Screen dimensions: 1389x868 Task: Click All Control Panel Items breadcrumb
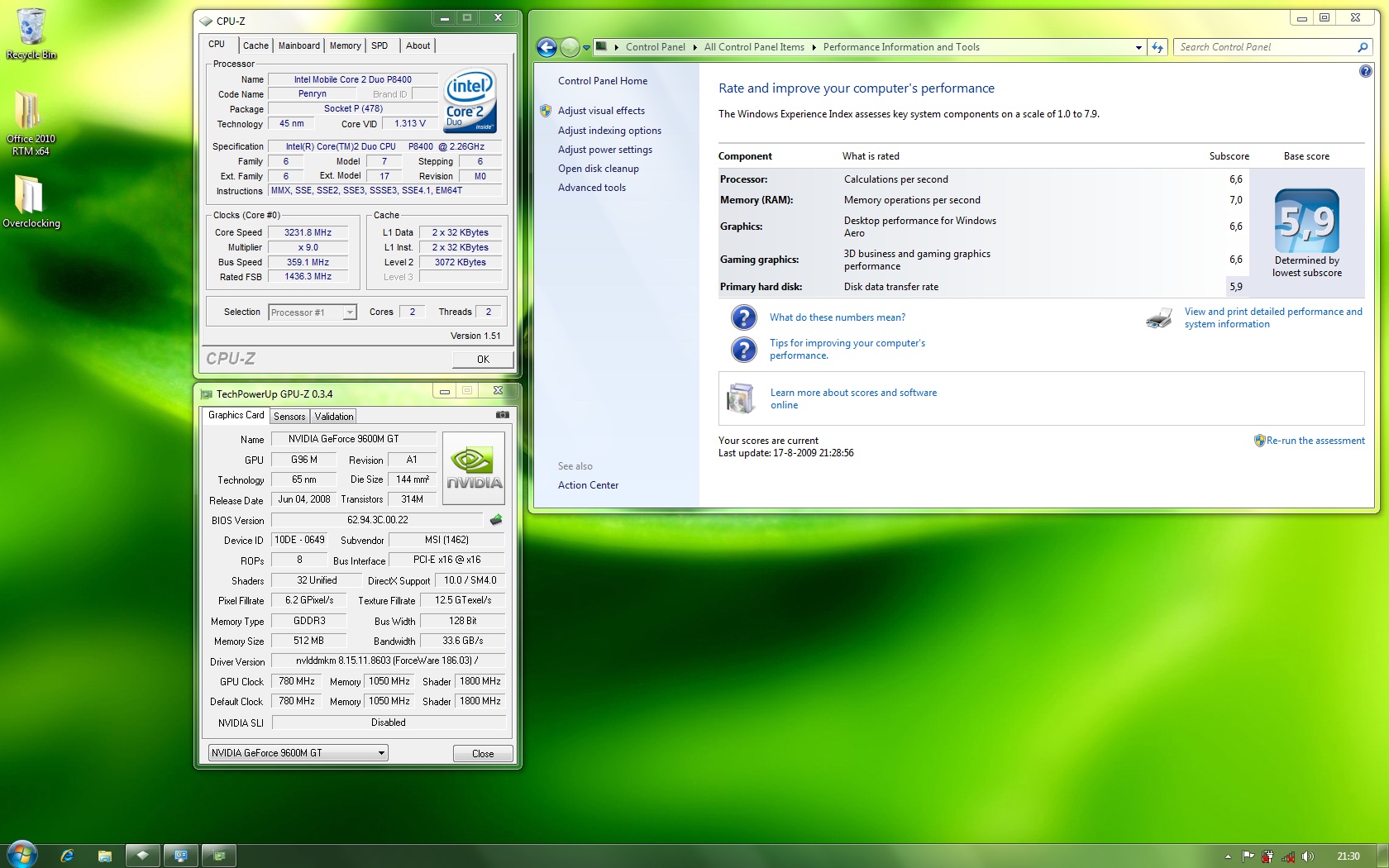[x=754, y=47]
